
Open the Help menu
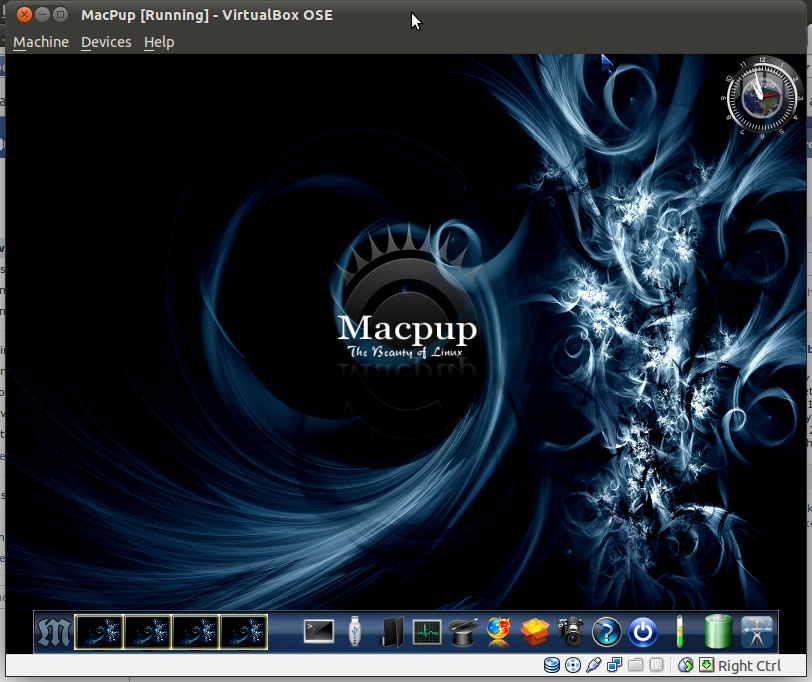click(159, 42)
